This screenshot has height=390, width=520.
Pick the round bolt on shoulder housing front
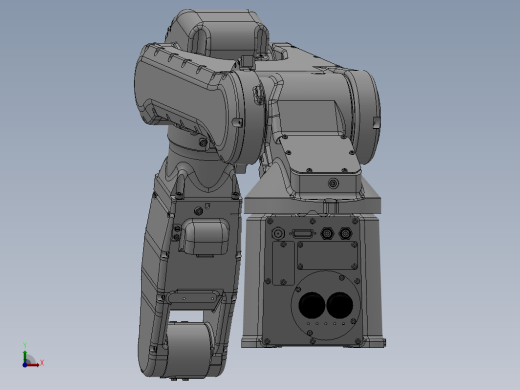(x=333, y=183)
